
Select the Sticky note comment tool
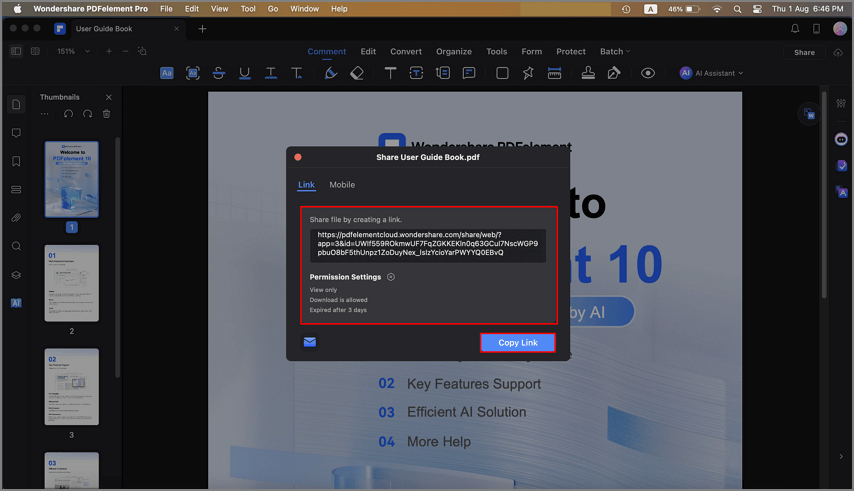(x=469, y=73)
